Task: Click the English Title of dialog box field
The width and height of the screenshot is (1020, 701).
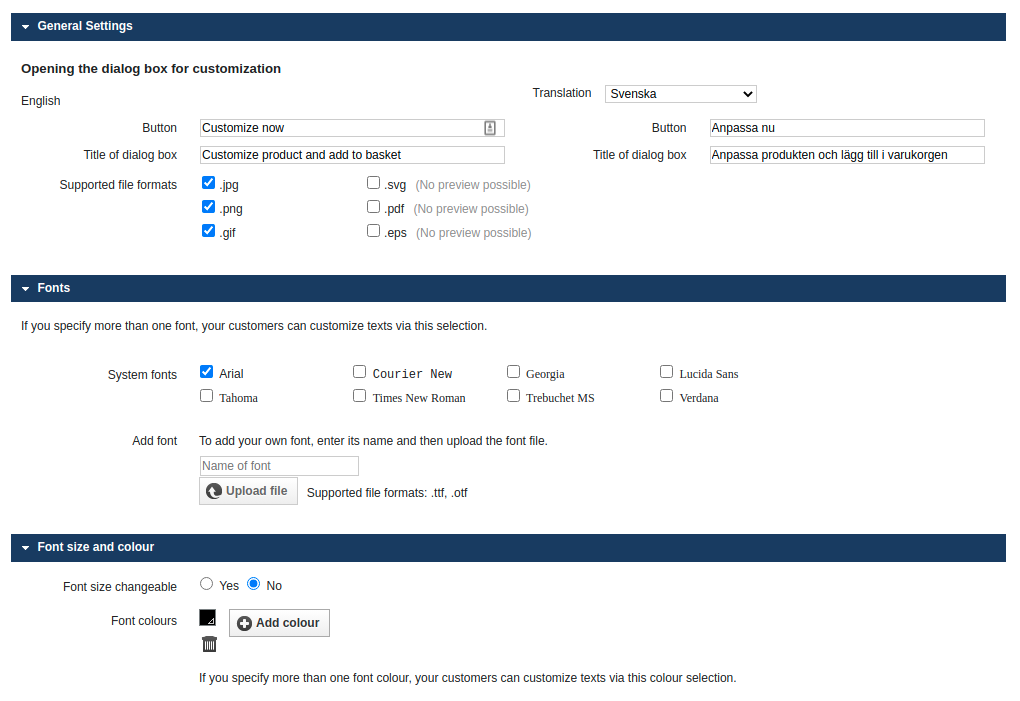Action: pos(352,155)
